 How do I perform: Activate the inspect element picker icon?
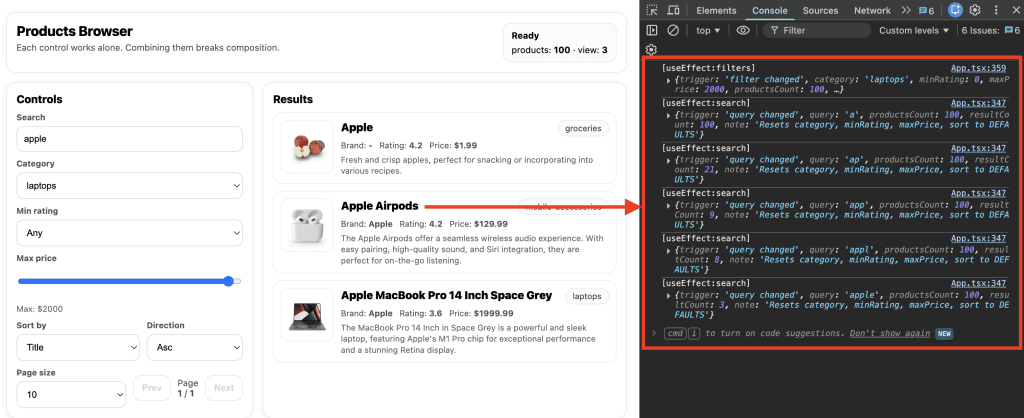tap(652, 10)
